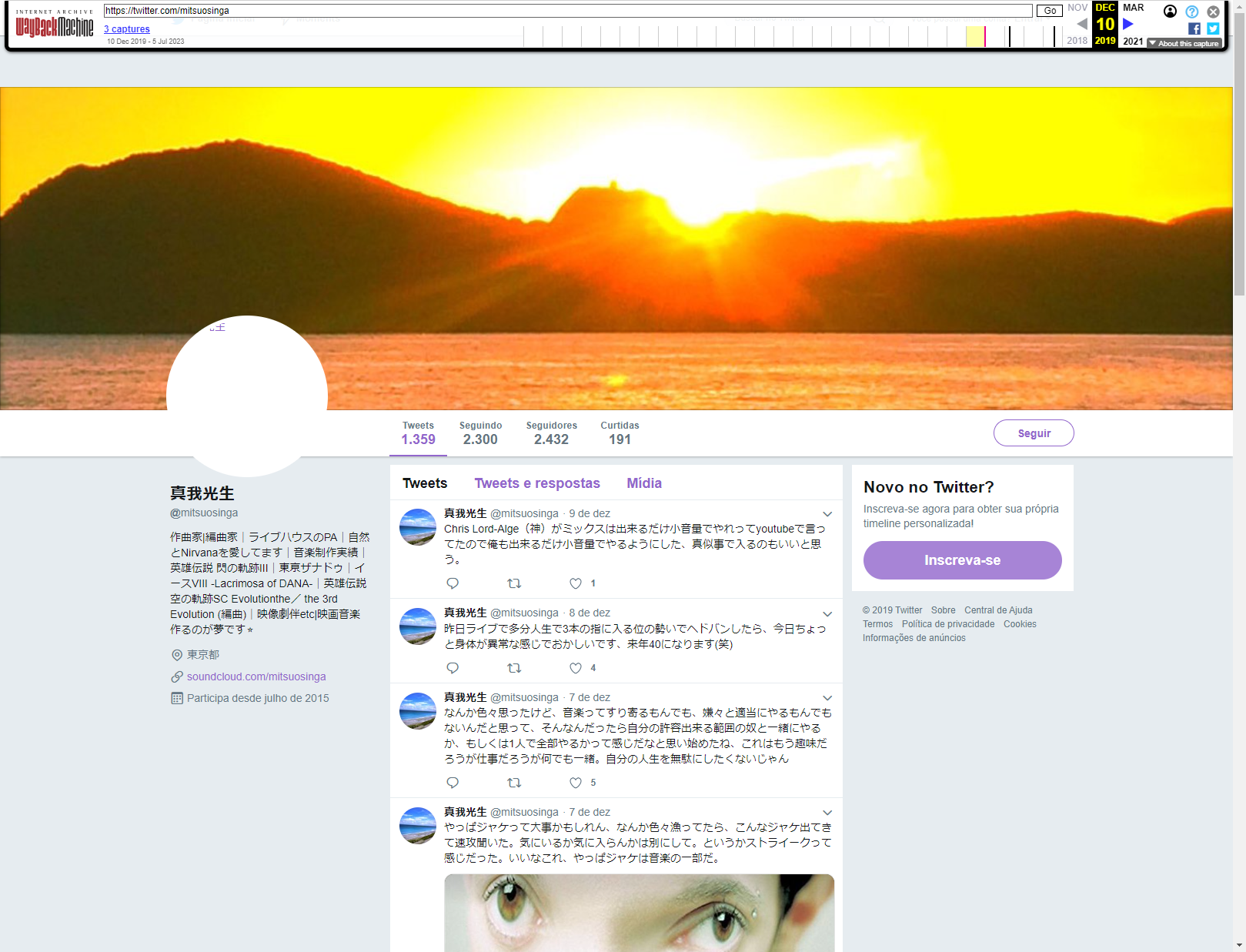Expand About this capture dropdown
The image size is (1246, 952).
[1184, 44]
